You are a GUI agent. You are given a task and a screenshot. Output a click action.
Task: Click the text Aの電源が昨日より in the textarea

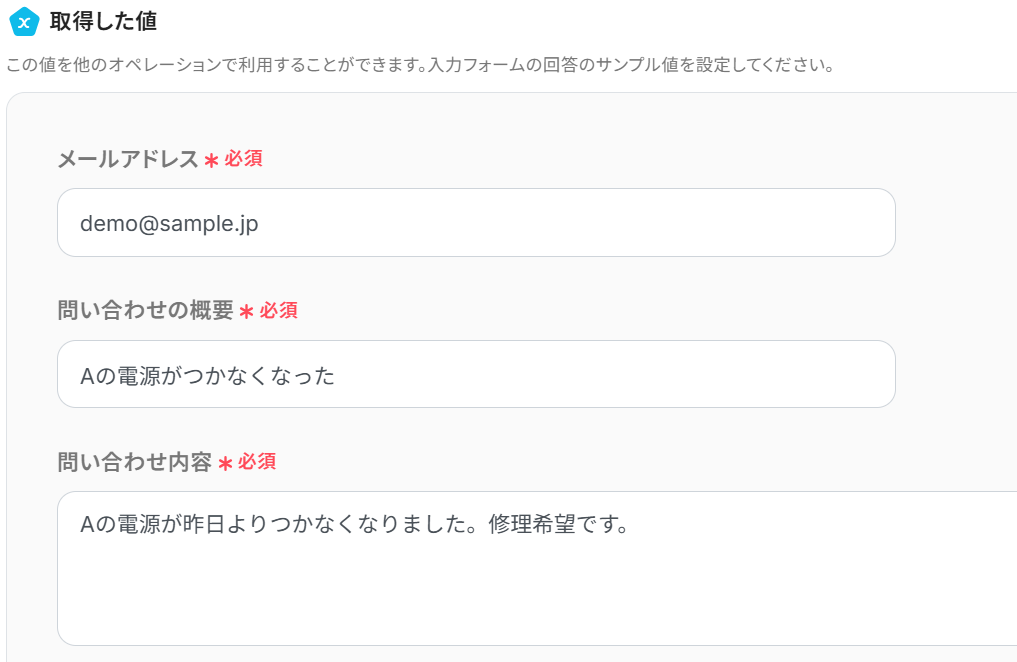(x=170, y=524)
